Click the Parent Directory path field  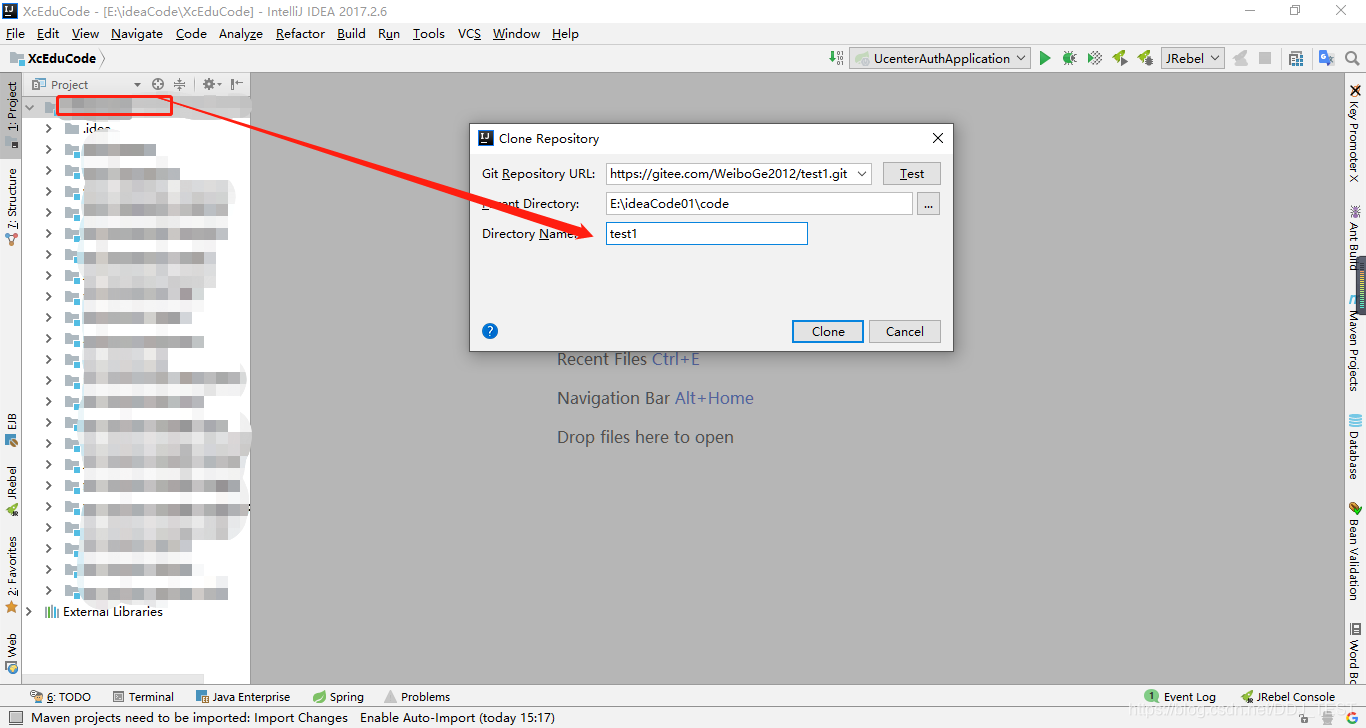click(759, 204)
